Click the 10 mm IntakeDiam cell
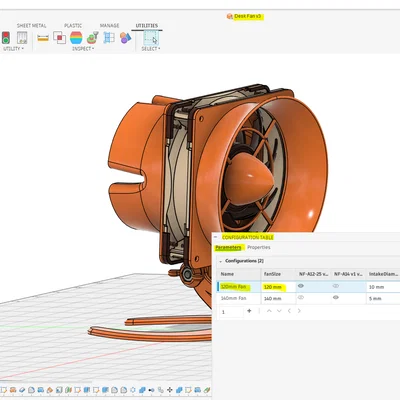Image resolution: width=400 pixels, height=400 pixels. point(383,287)
